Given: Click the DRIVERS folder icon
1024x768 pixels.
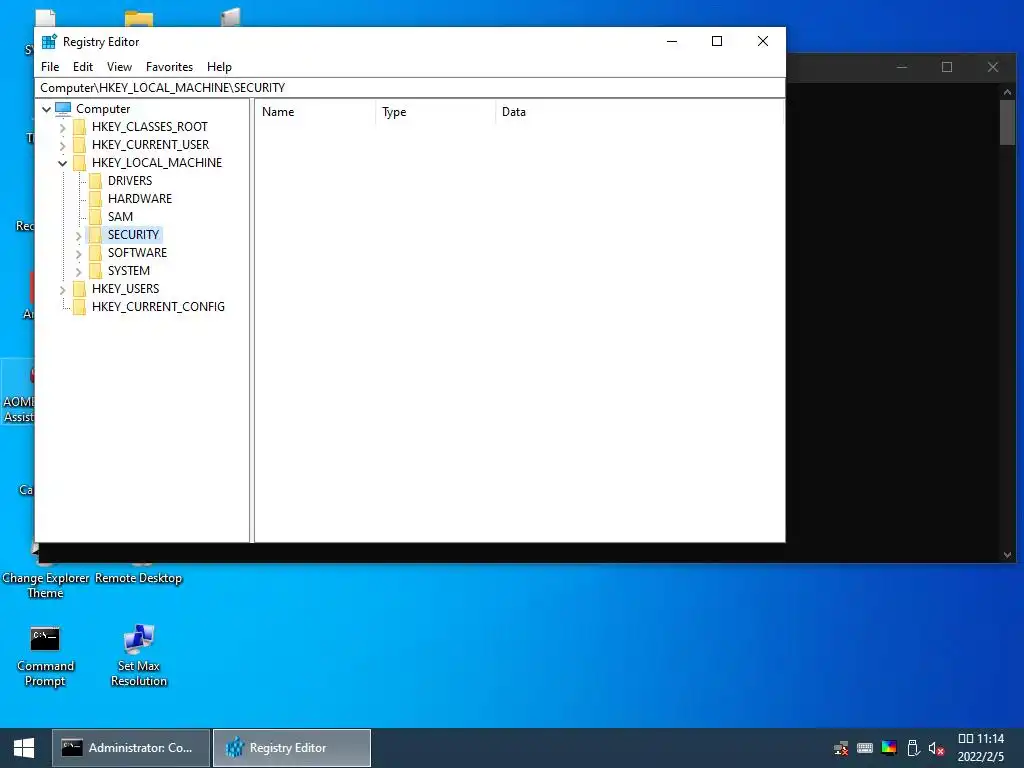Looking at the screenshot, I should click(95, 180).
